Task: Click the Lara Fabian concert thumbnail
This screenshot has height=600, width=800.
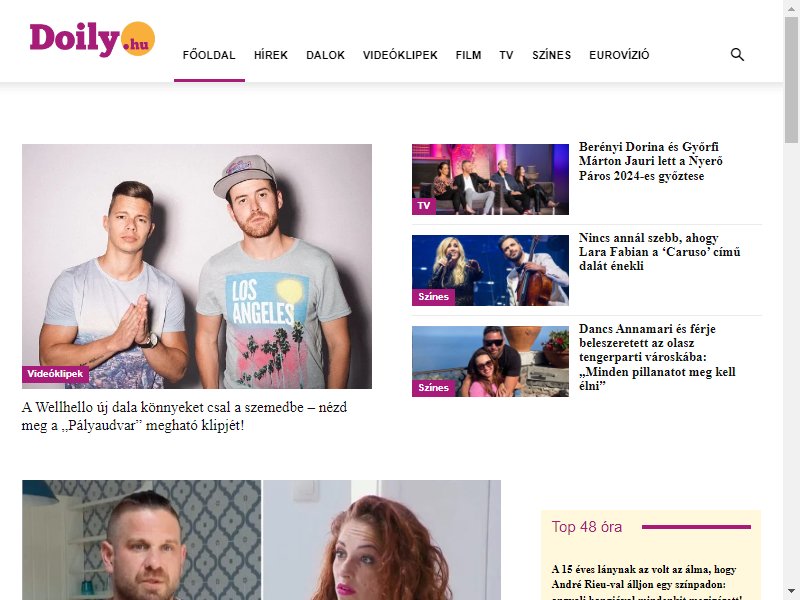Action: 490,270
